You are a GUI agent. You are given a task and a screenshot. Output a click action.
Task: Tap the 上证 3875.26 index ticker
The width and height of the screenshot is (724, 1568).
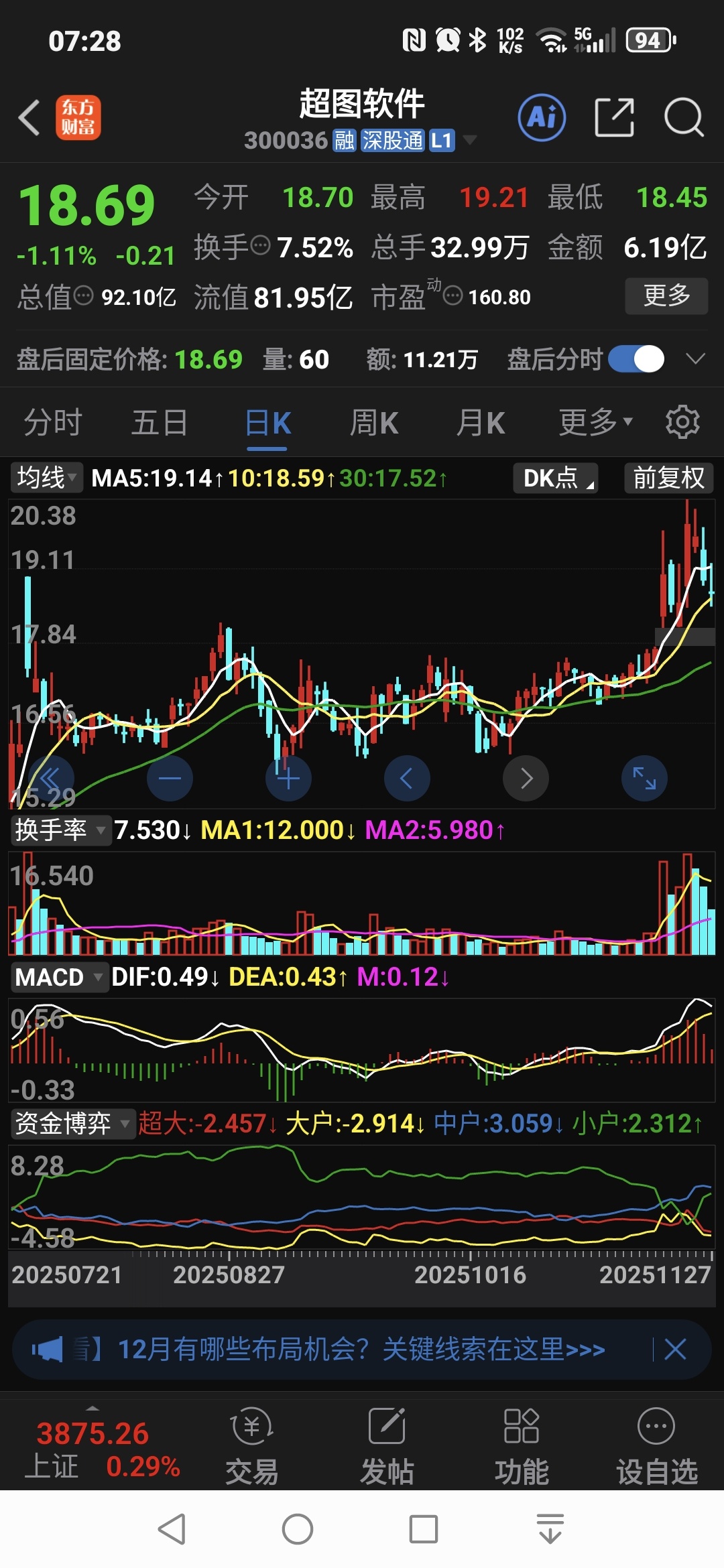tap(102, 1449)
